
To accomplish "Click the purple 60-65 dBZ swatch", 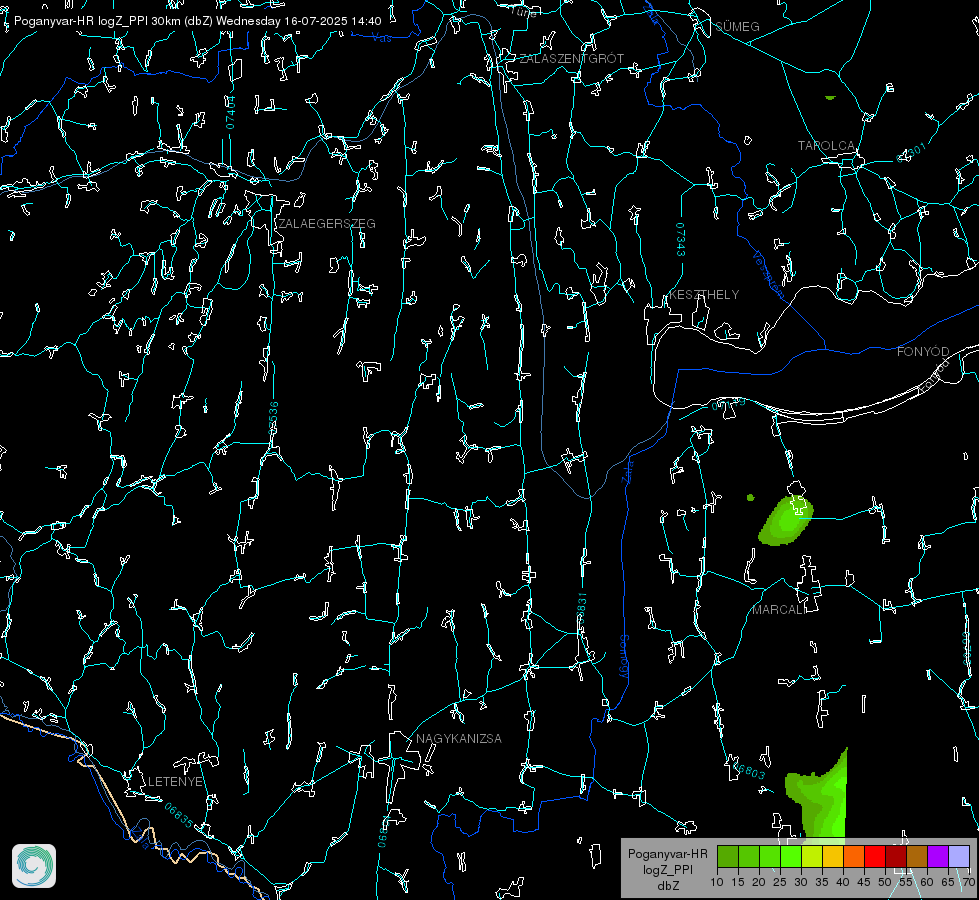I will pyautogui.click(x=938, y=856).
